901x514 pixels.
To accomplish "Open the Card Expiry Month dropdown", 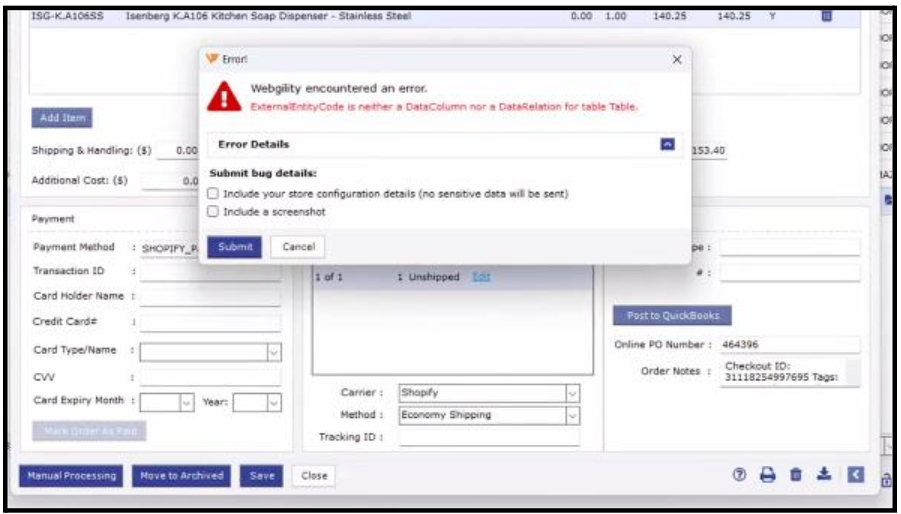I will tap(187, 403).
